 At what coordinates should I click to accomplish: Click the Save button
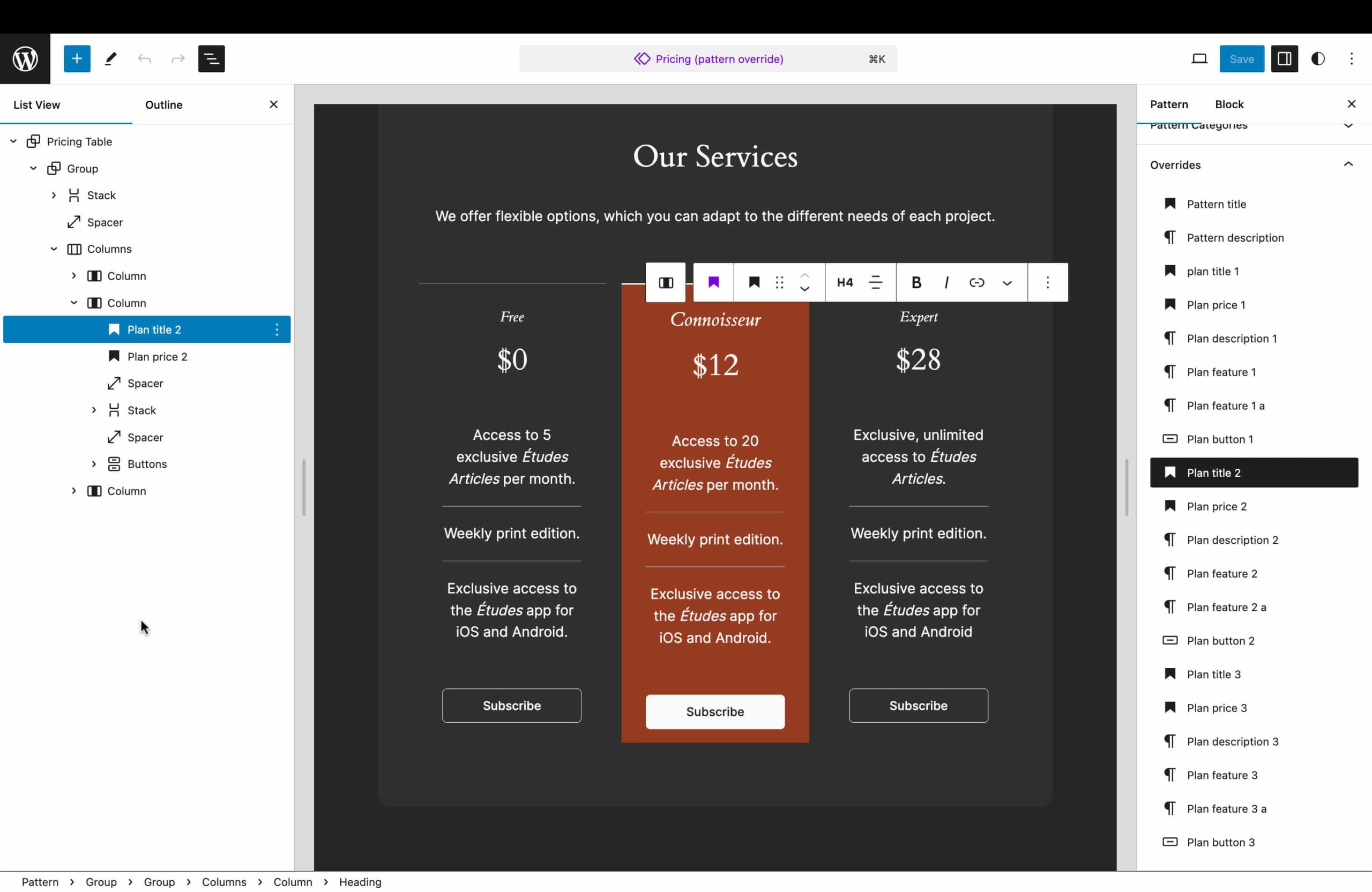(1242, 58)
